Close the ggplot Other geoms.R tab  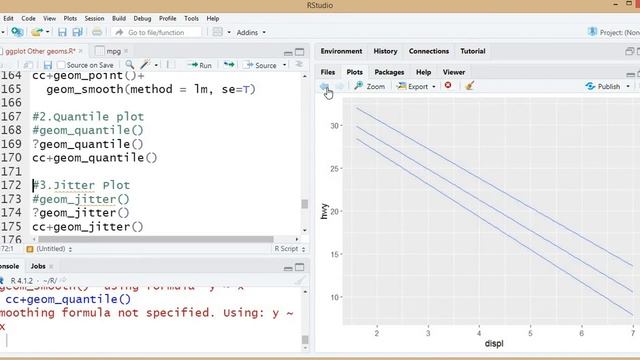coord(81,51)
